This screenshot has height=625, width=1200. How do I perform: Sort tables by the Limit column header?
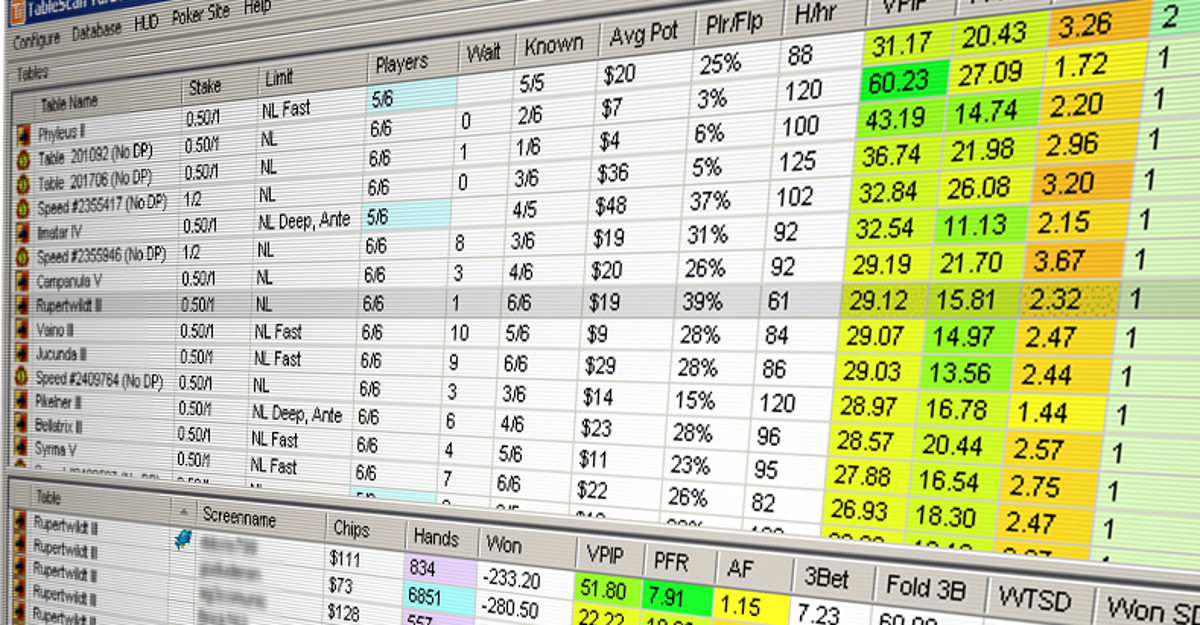pyautogui.click(x=311, y=76)
